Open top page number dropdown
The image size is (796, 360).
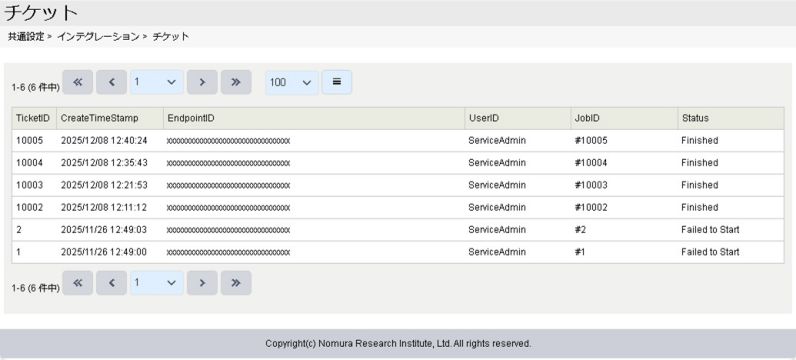156,82
